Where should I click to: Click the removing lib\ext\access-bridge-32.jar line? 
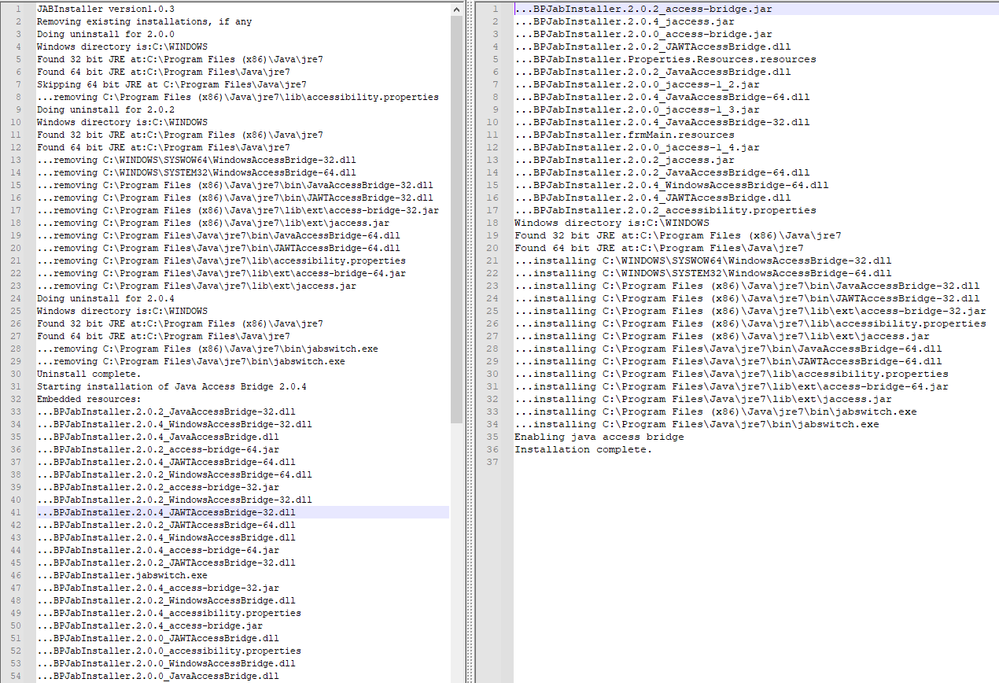click(x=238, y=210)
